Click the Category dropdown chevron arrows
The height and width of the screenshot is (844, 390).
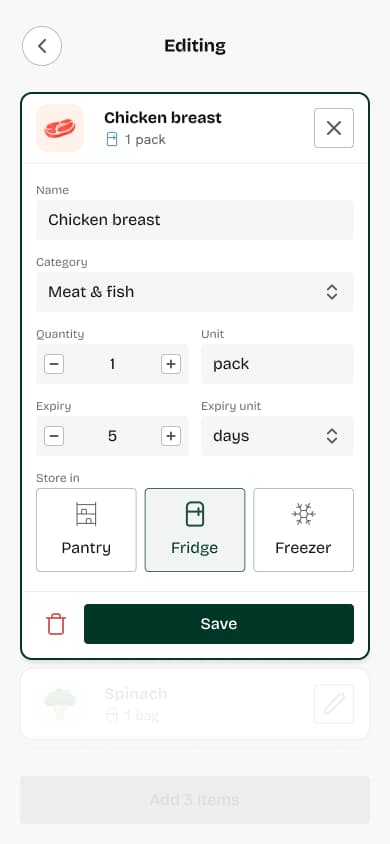click(x=332, y=292)
